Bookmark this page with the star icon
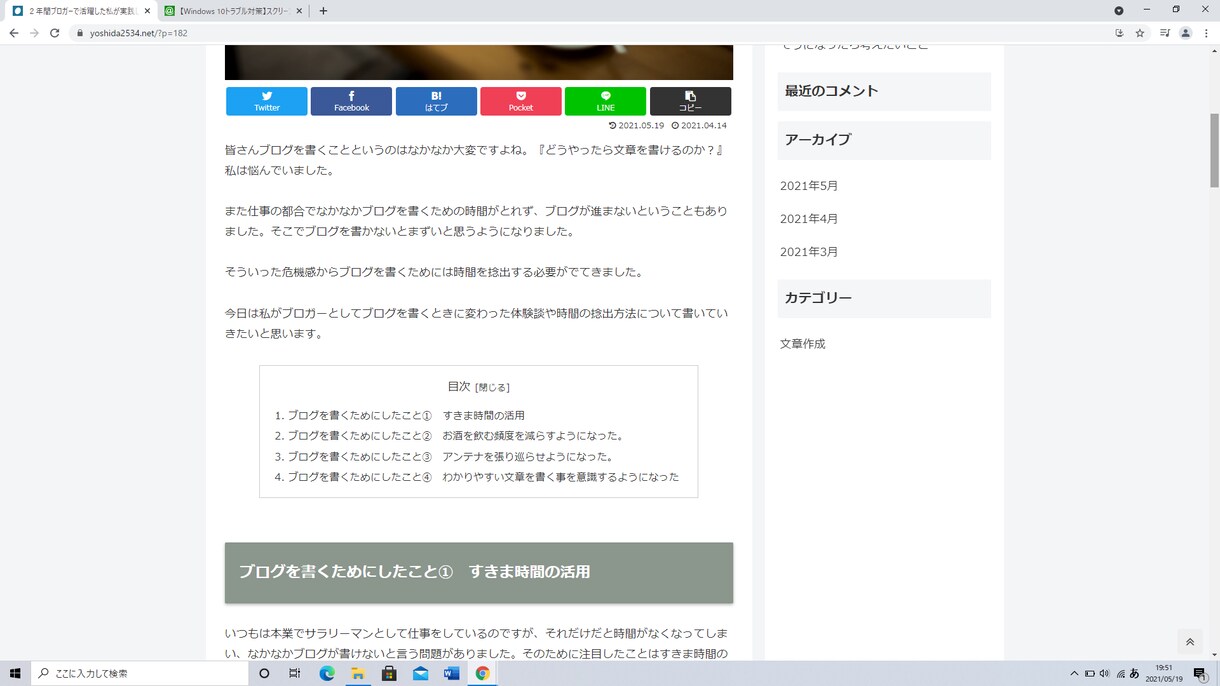1220x686 pixels. click(1140, 33)
